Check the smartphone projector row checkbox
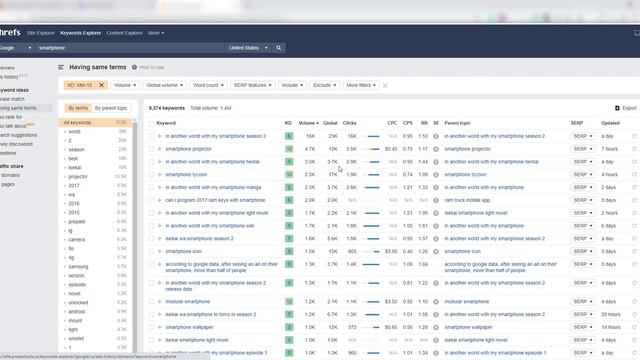640x360 pixels. click(151, 149)
